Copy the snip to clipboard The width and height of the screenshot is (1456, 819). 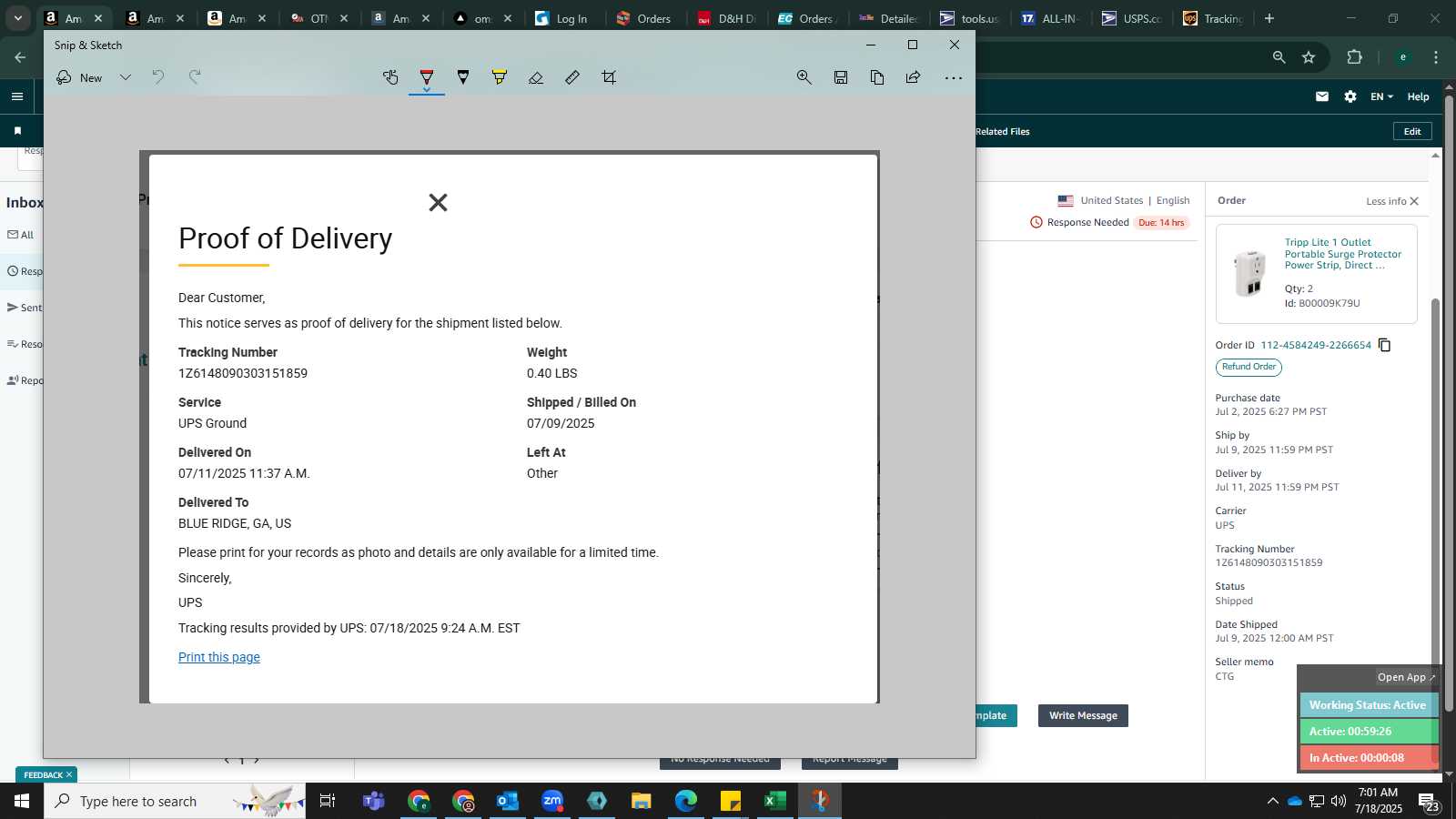pyautogui.click(x=877, y=77)
